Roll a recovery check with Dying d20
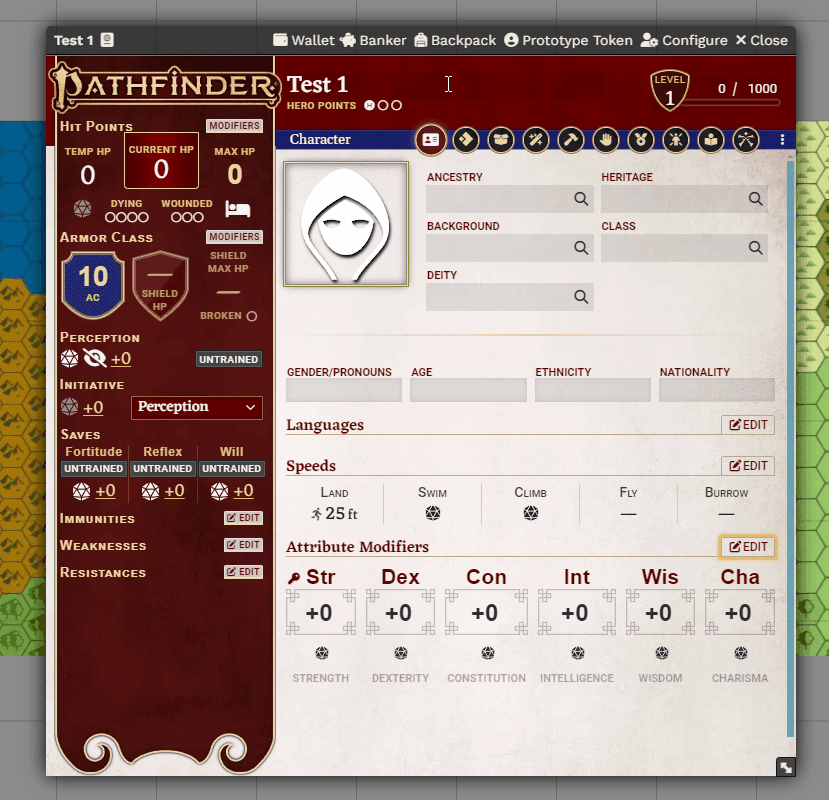The image size is (829, 800). tap(82, 208)
